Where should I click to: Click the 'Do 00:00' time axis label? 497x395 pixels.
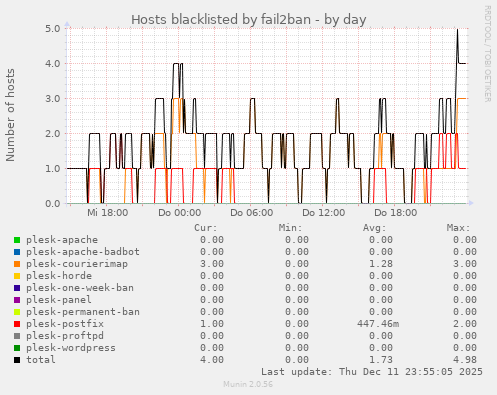[180, 213]
